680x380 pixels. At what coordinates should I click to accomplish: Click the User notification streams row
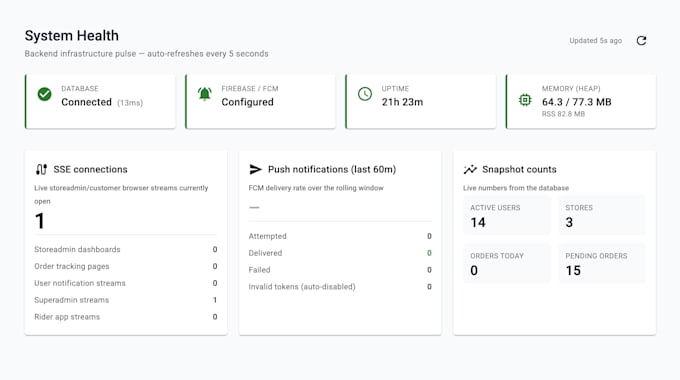[126, 283]
